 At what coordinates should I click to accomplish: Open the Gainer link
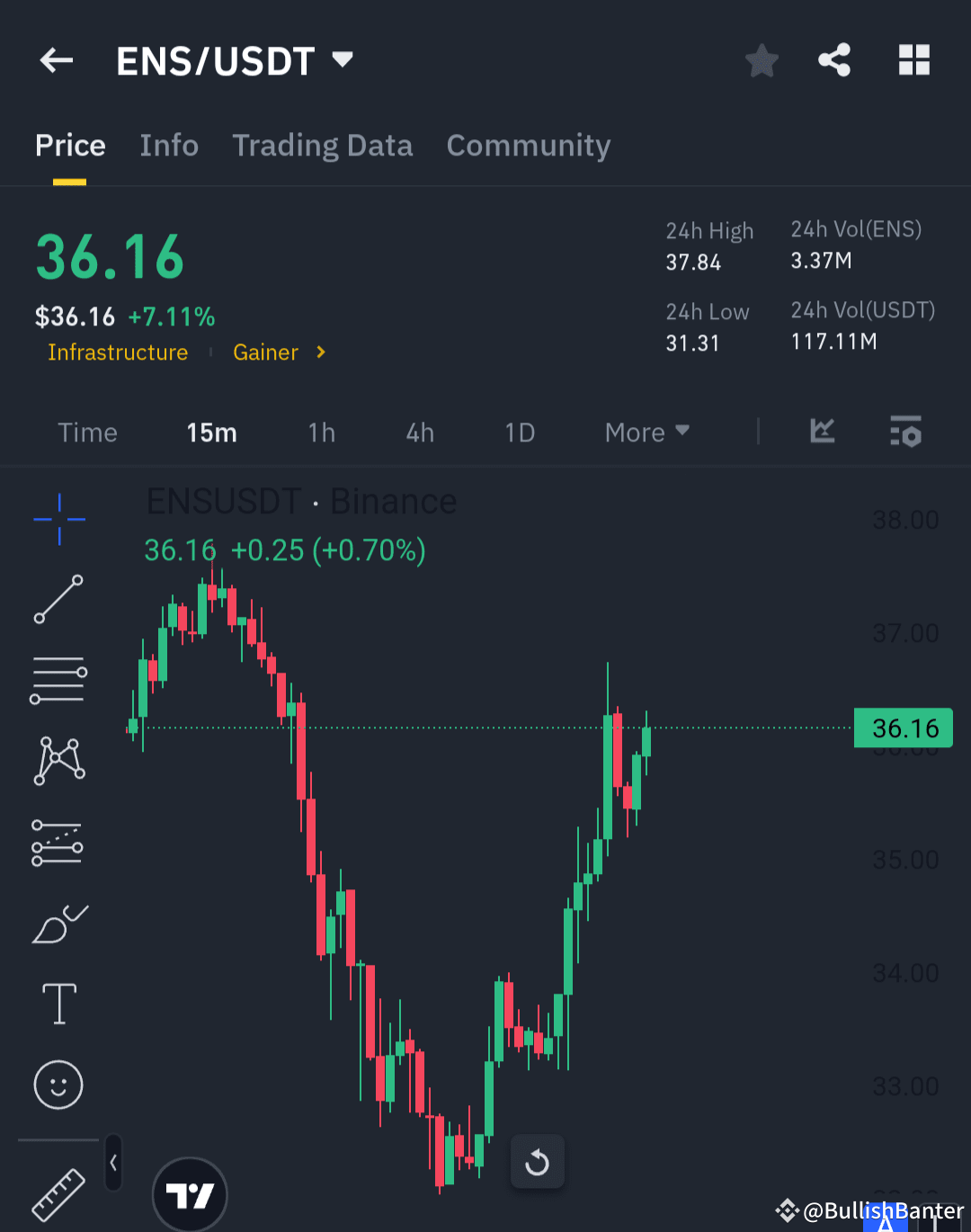click(x=266, y=353)
